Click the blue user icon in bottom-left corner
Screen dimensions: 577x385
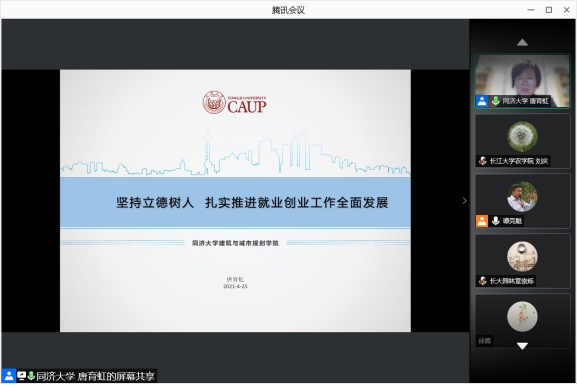tap(9, 376)
